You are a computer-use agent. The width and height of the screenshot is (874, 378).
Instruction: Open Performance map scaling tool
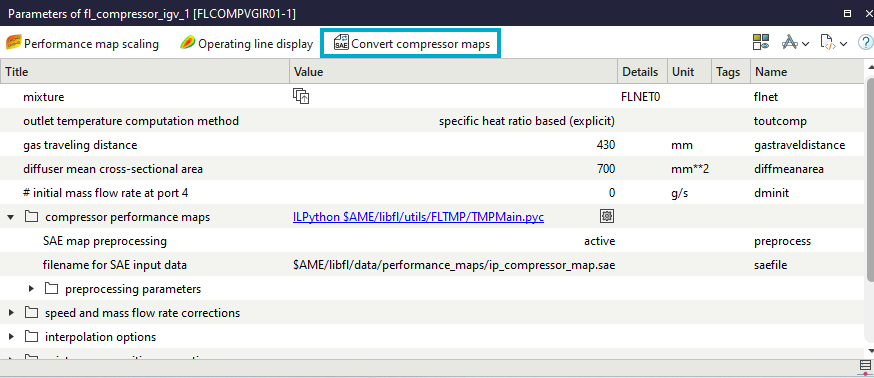point(82,43)
